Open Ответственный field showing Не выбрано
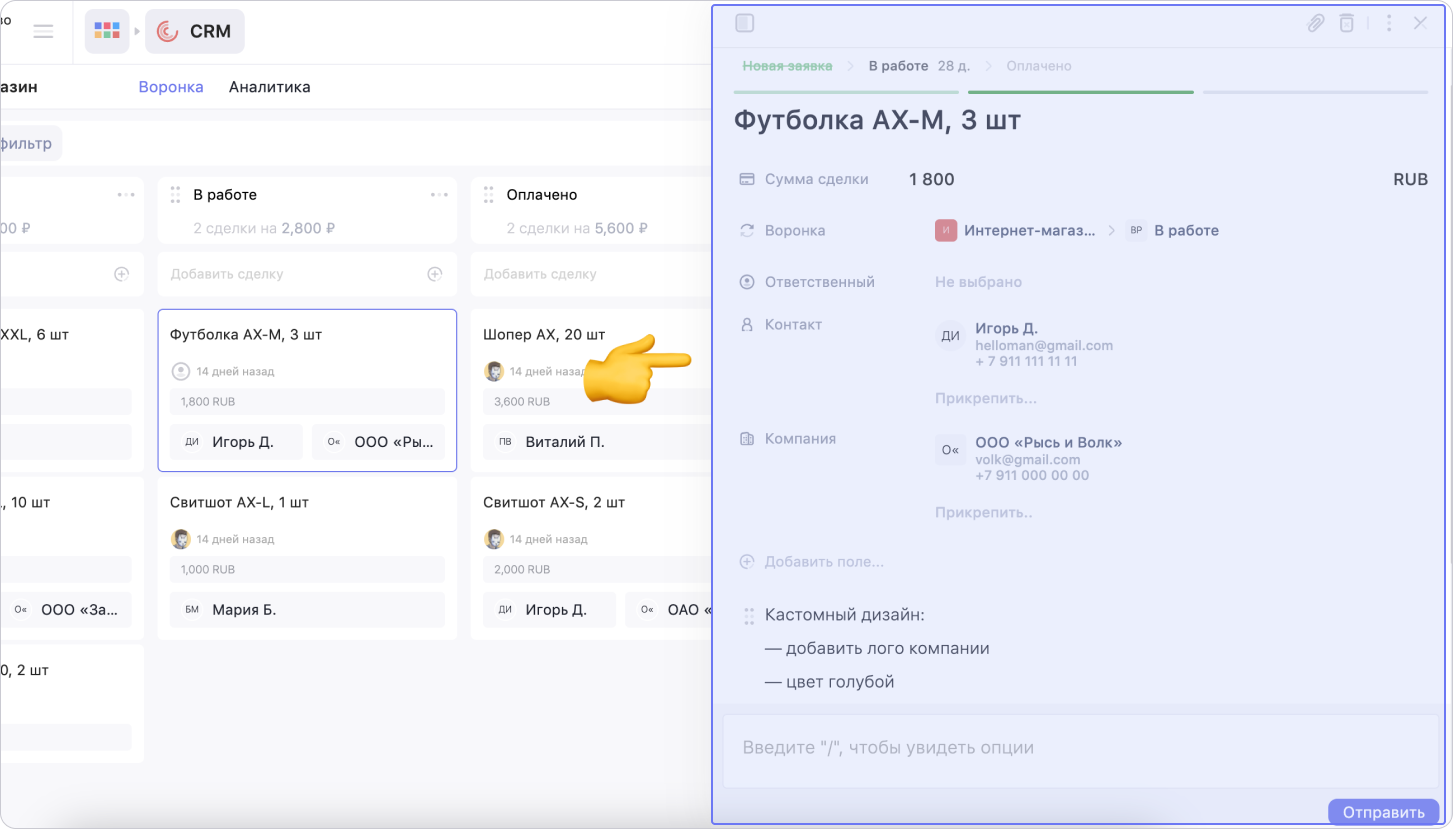This screenshot has width=1453, height=829. pyautogui.click(x=978, y=282)
